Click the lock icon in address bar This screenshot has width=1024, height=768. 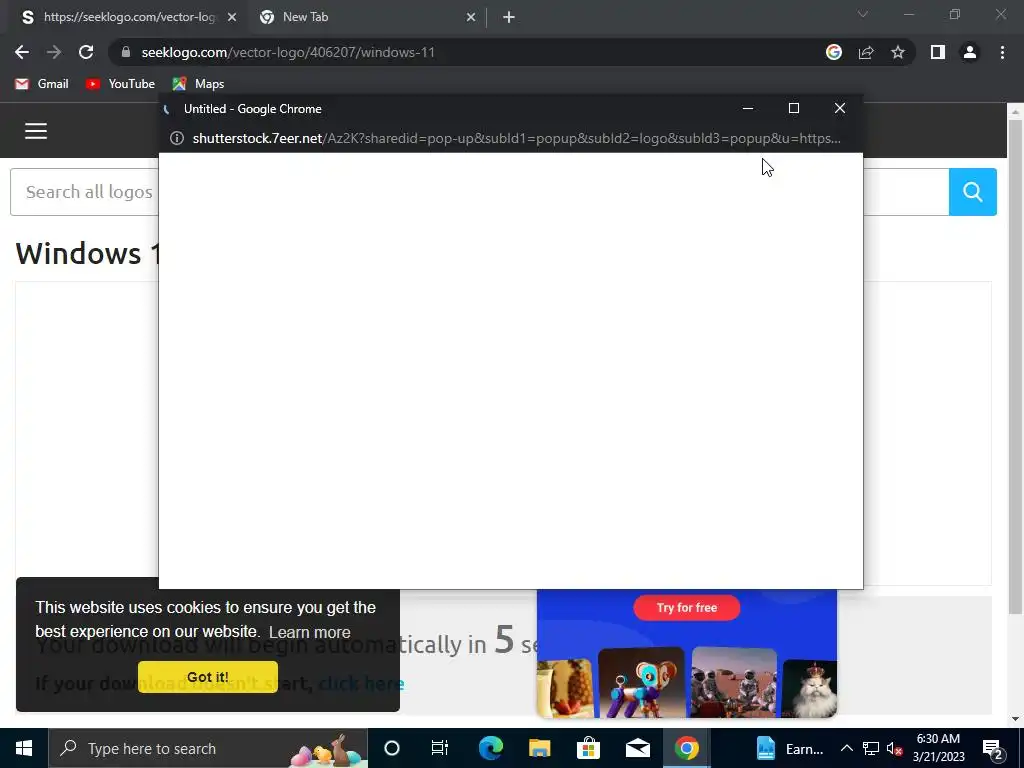[126, 52]
